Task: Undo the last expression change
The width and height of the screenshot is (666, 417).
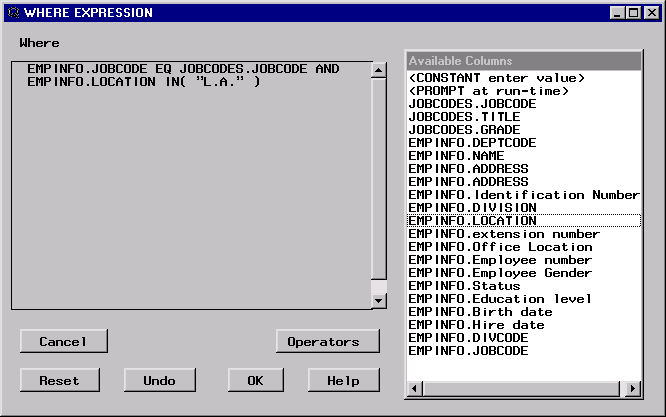Action: click(159, 380)
